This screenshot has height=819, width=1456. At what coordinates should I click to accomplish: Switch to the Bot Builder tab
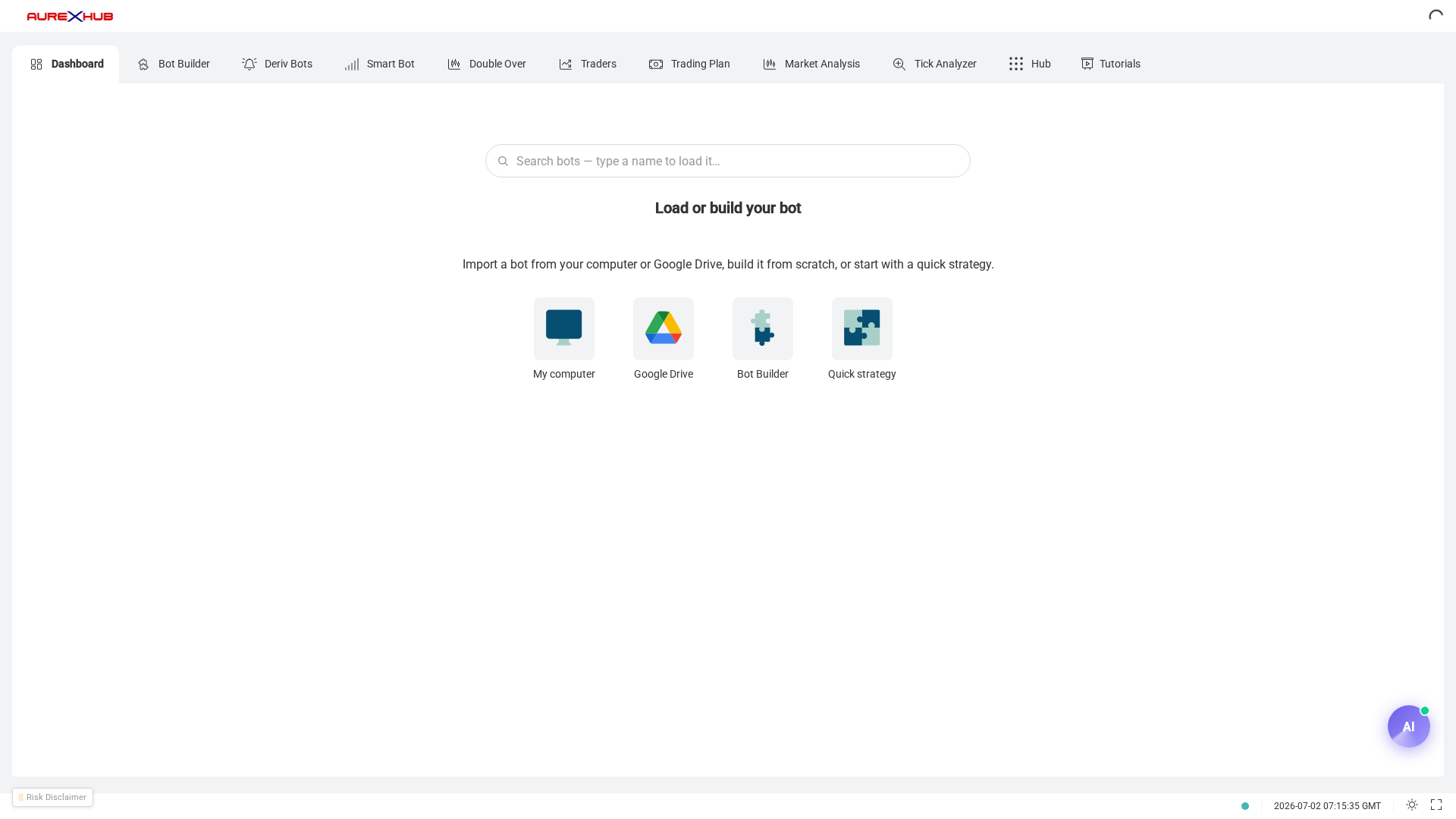click(174, 64)
